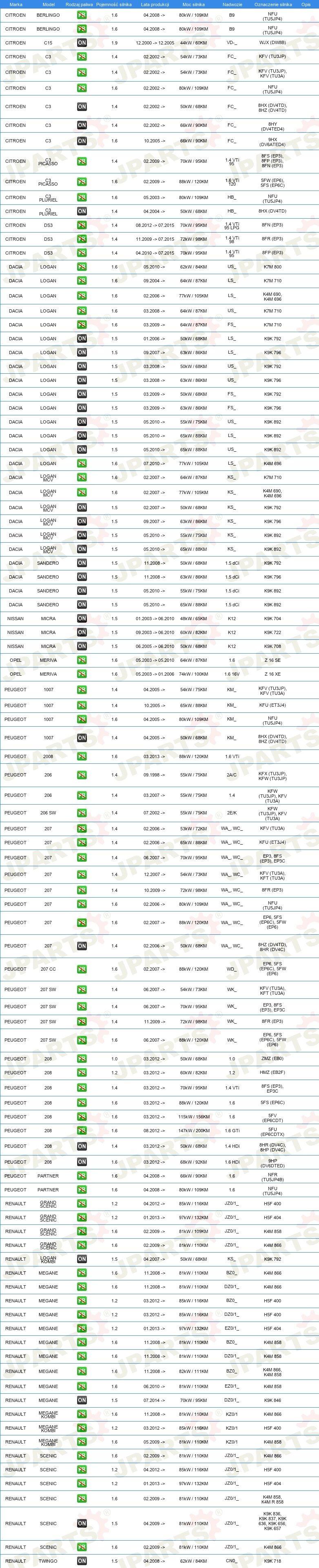Viewport: 319px width, 1568px height.
Task: Click the diesel icon in Dacia Sandero K9K 792 row
Action: coord(82,563)
